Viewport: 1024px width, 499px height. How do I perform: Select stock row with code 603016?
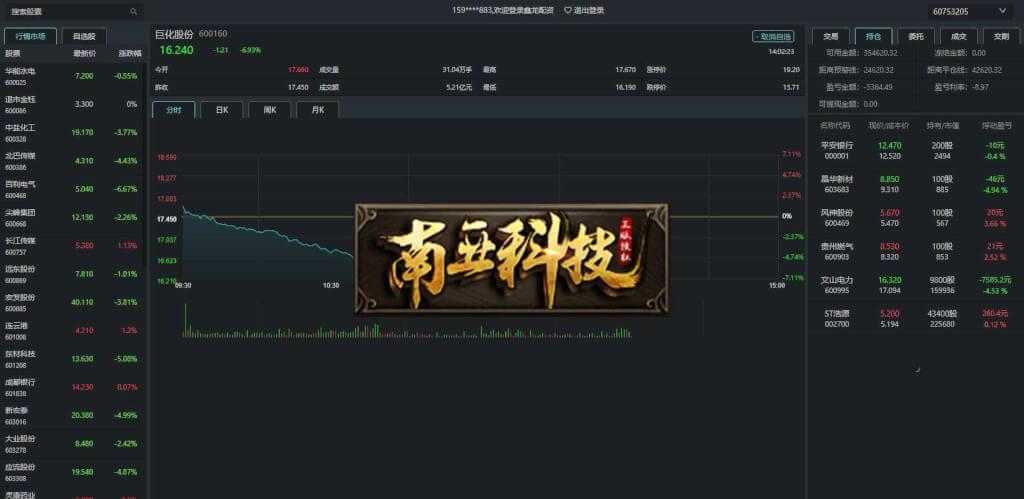[72, 415]
